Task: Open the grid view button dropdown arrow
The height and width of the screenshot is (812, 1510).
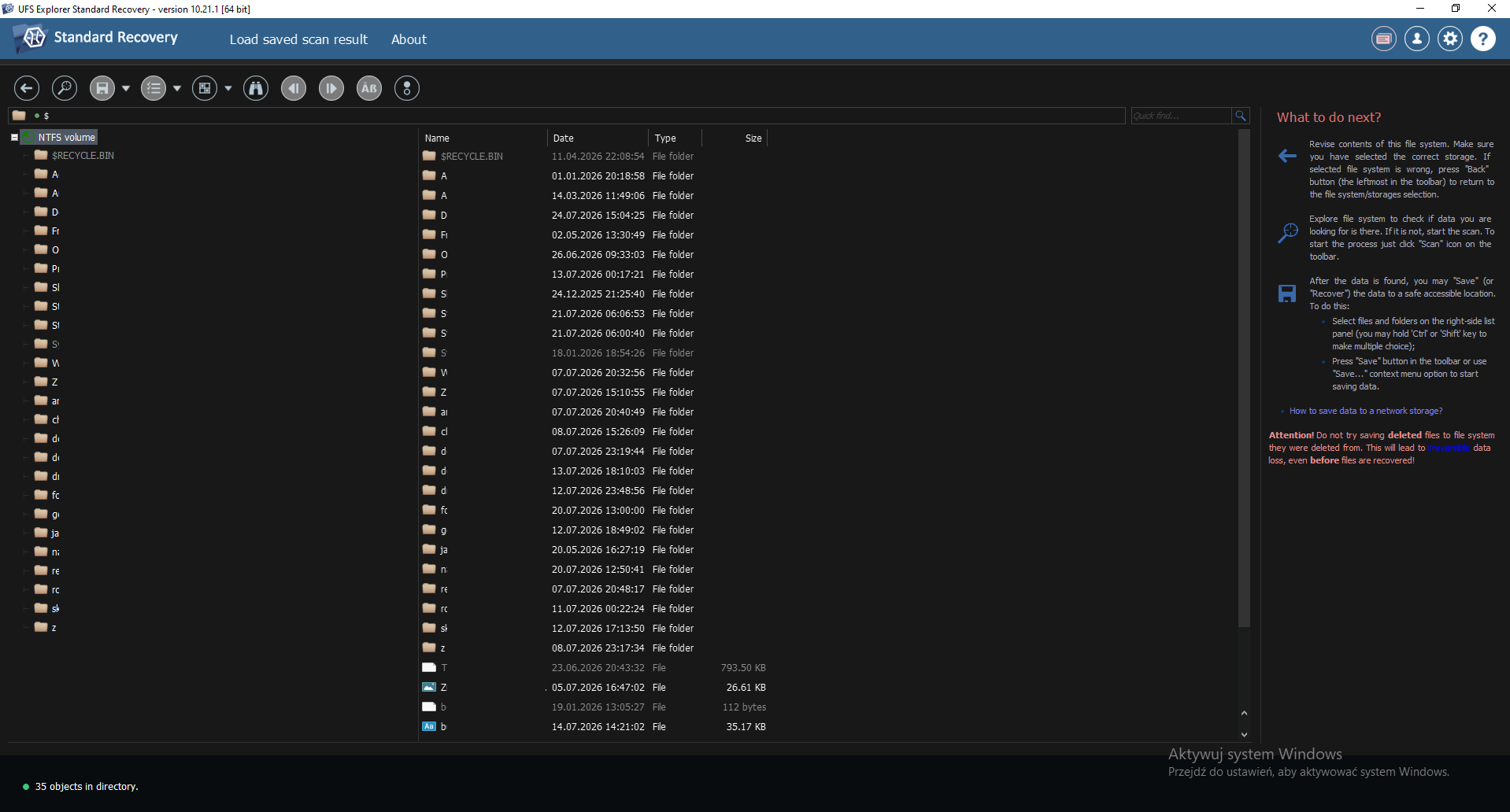Action: point(228,88)
